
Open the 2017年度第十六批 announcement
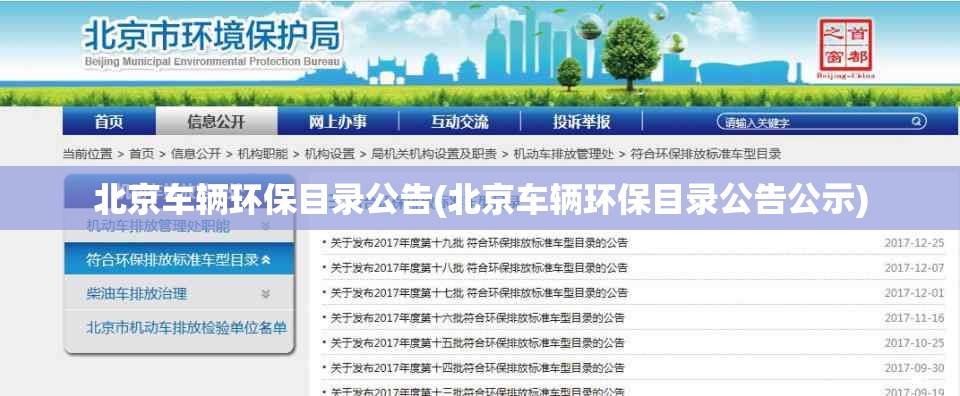pos(478,318)
